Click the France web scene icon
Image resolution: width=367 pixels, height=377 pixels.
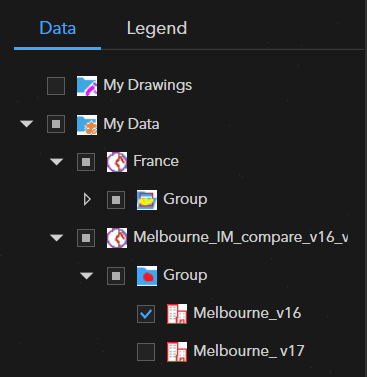coord(117,162)
